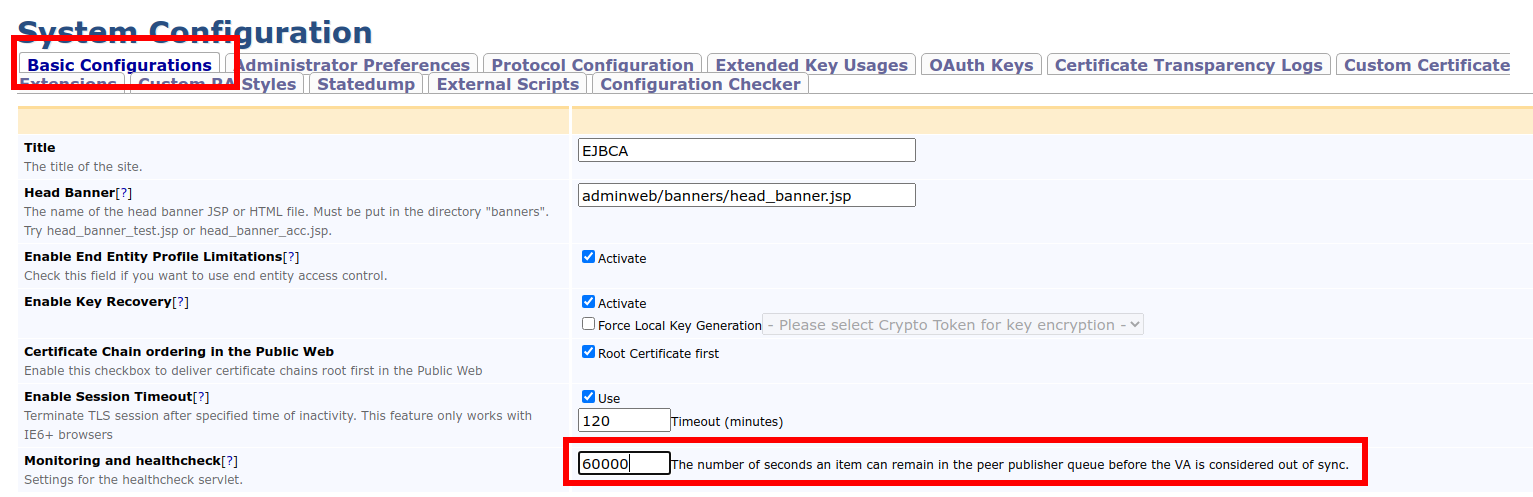The image size is (1533, 497).
Task: Switch to Configuration Checker tab
Action: (700, 84)
